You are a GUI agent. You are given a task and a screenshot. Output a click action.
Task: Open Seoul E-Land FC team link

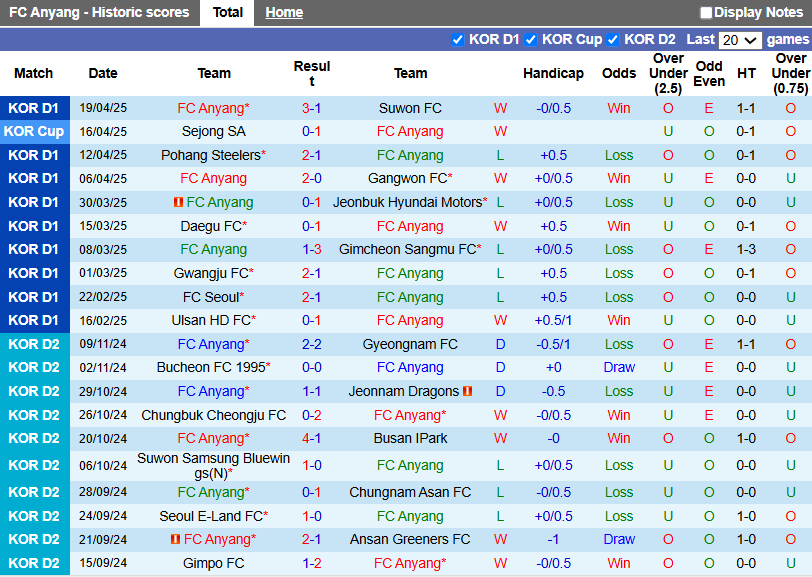point(211,516)
